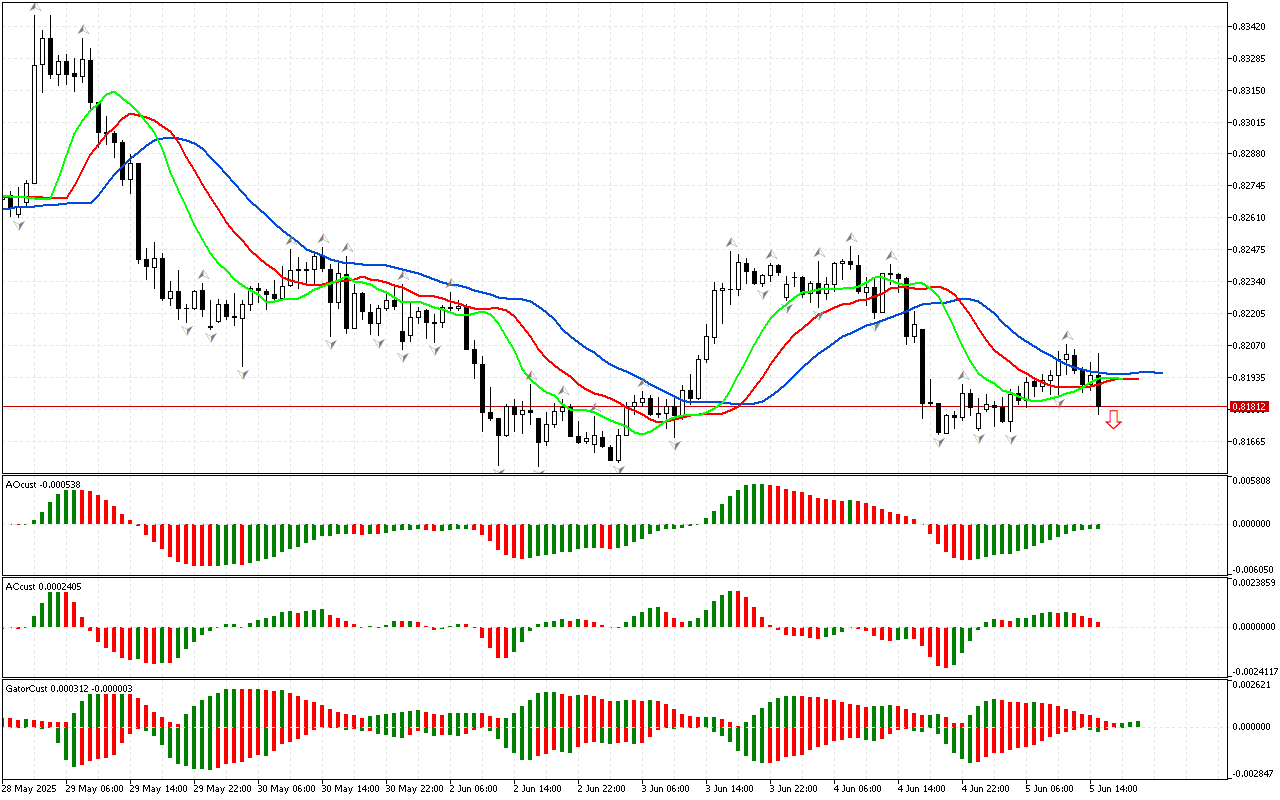The image size is (1280, 800).
Task: Click the up fractal arrow above the highest candle
Action: pyautogui.click(x=36, y=8)
